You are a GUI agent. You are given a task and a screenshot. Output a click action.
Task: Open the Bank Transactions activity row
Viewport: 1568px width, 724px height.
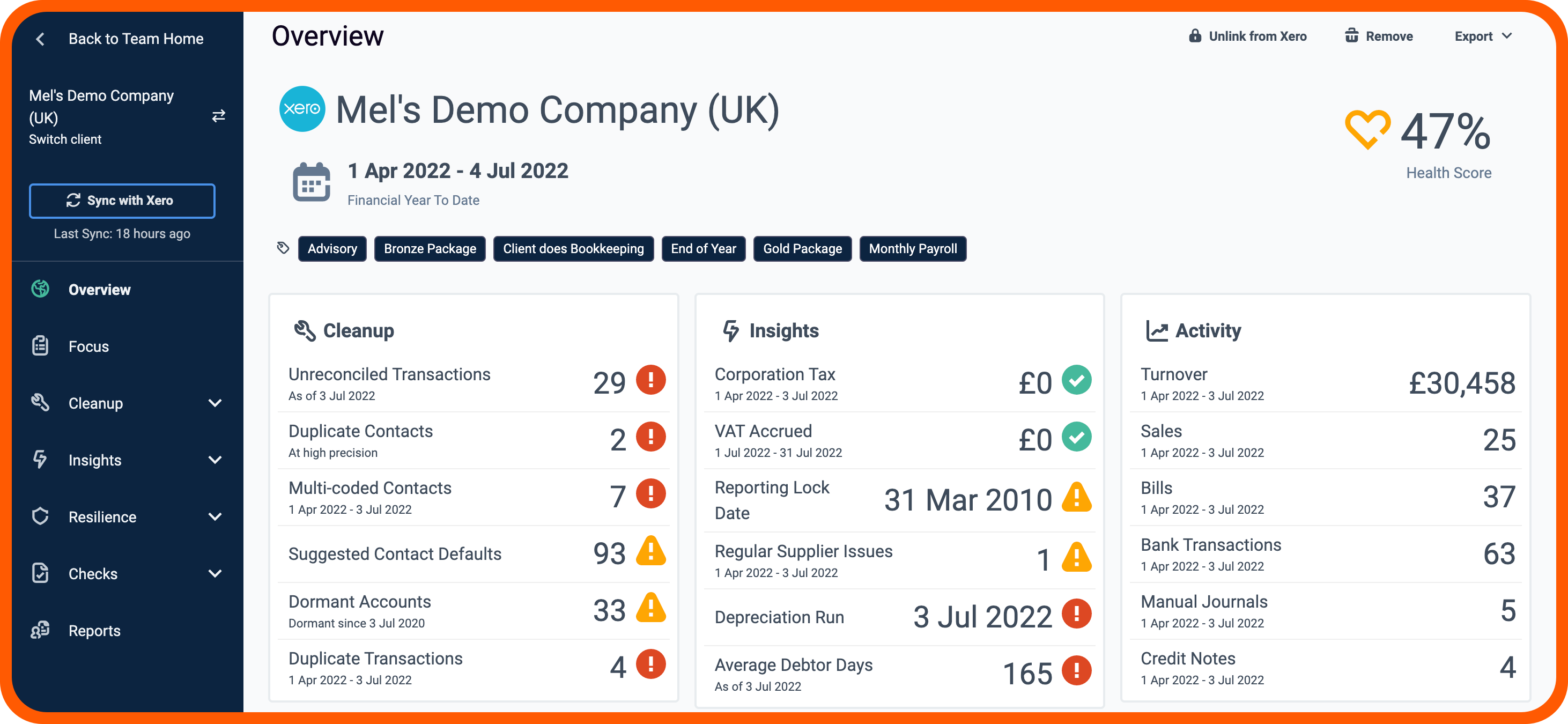click(1326, 554)
